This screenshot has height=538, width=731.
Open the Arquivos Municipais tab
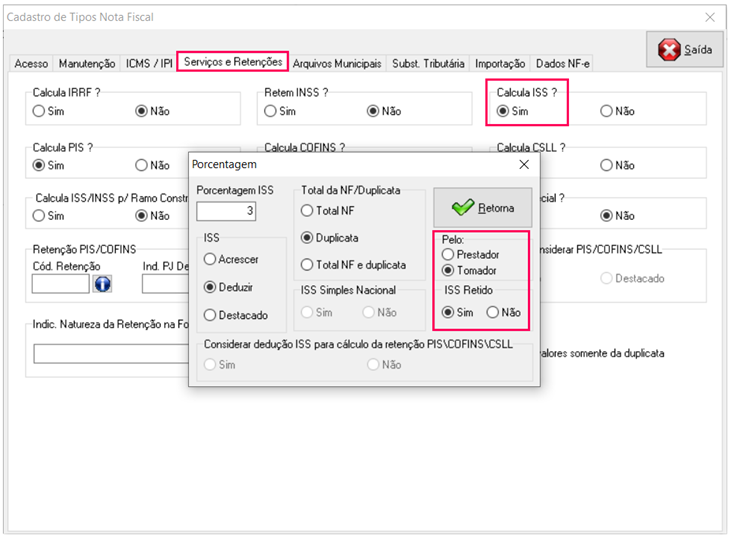[x=337, y=64]
